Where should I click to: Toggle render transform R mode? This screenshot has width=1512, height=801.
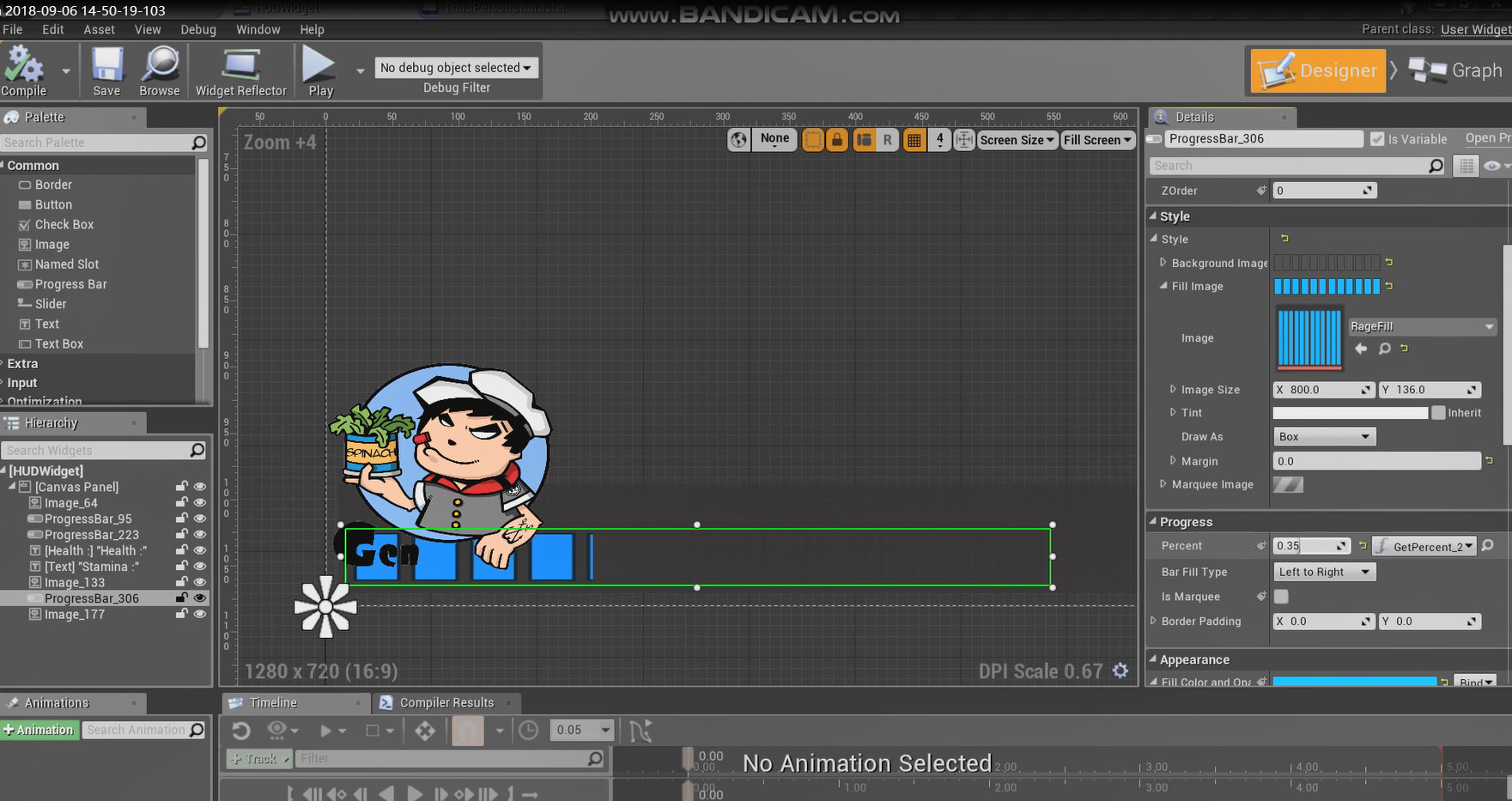887,139
